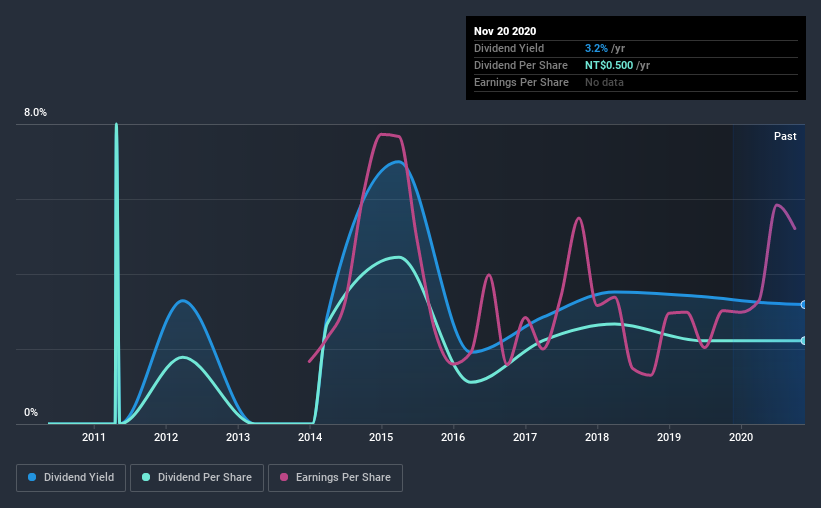Screen dimensions: 821x508
Task: Toggle the Earnings Per Share legend series
Action: (x=336, y=478)
